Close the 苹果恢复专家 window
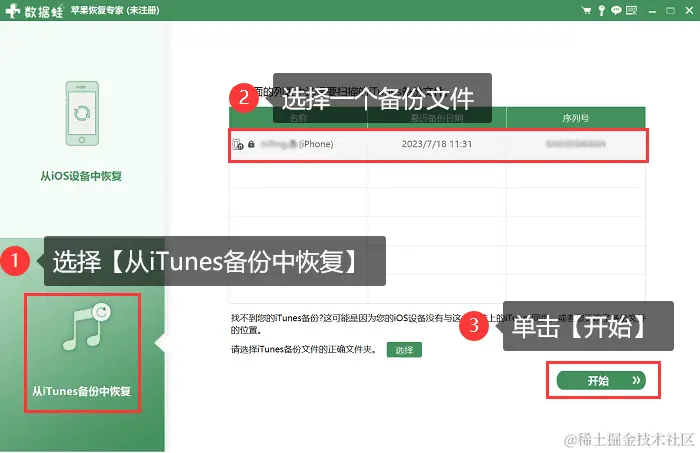 pos(689,11)
